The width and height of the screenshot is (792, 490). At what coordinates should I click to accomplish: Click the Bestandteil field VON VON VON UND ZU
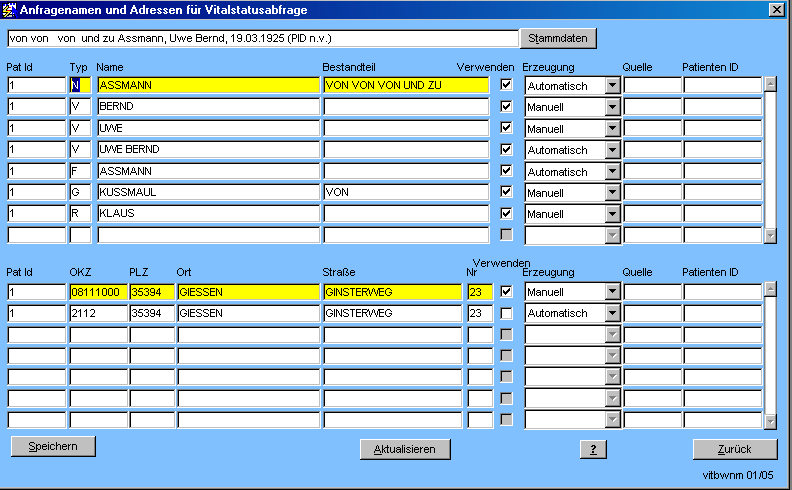click(405, 85)
